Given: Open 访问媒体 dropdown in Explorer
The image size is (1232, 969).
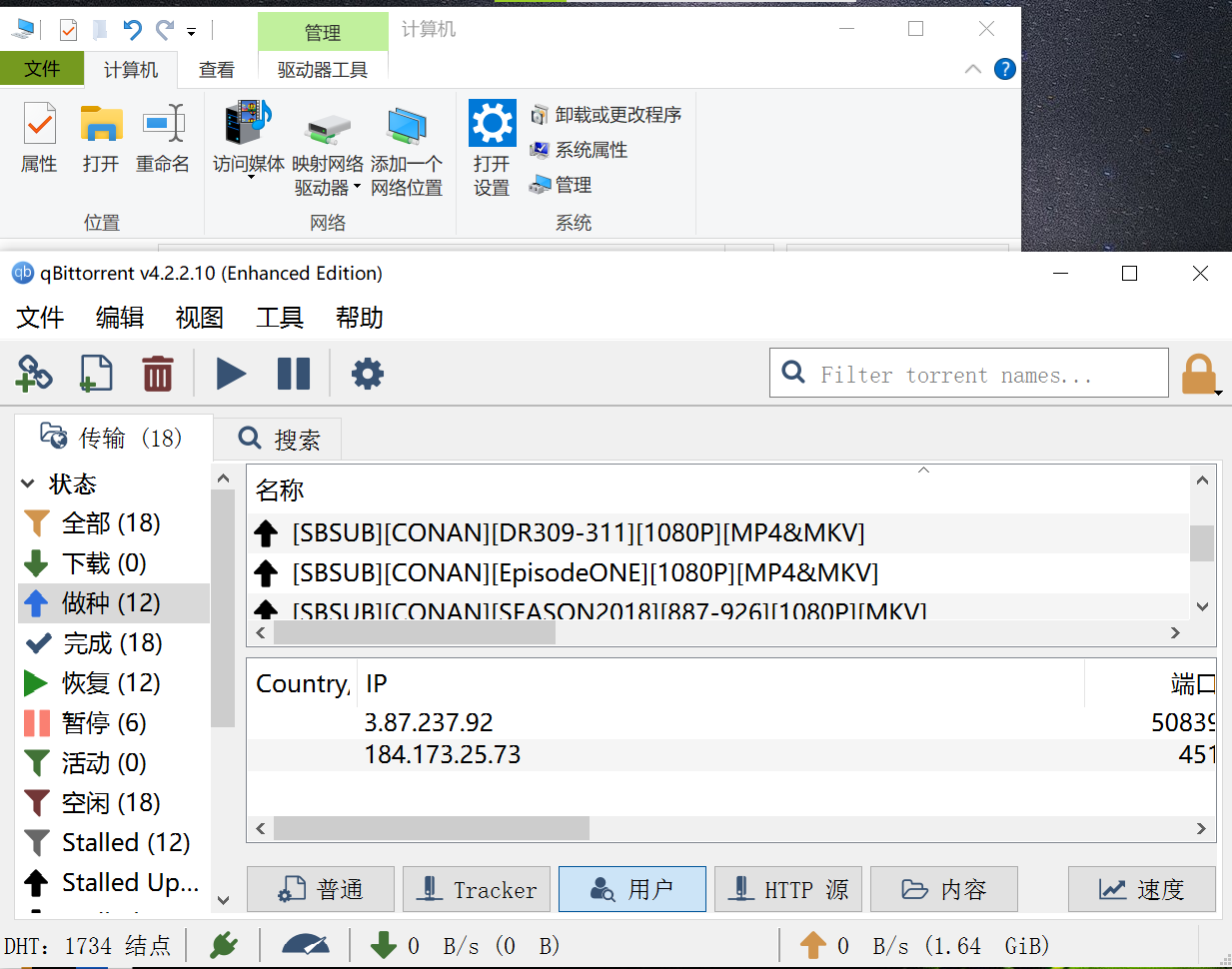Looking at the screenshot, I should pyautogui.click(x=249, y=140).
